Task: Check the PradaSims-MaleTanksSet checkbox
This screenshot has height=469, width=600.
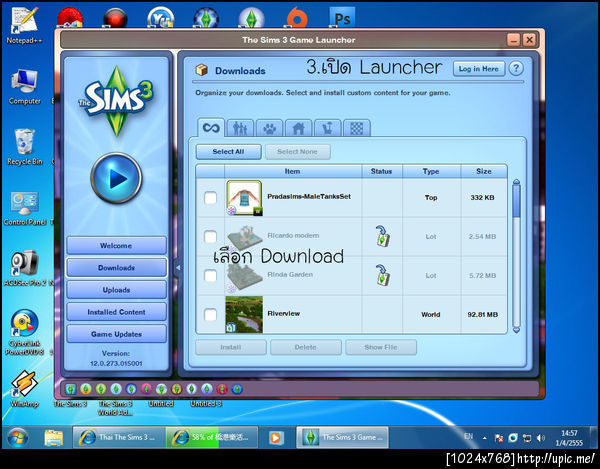Action: [x=210, y=198]
